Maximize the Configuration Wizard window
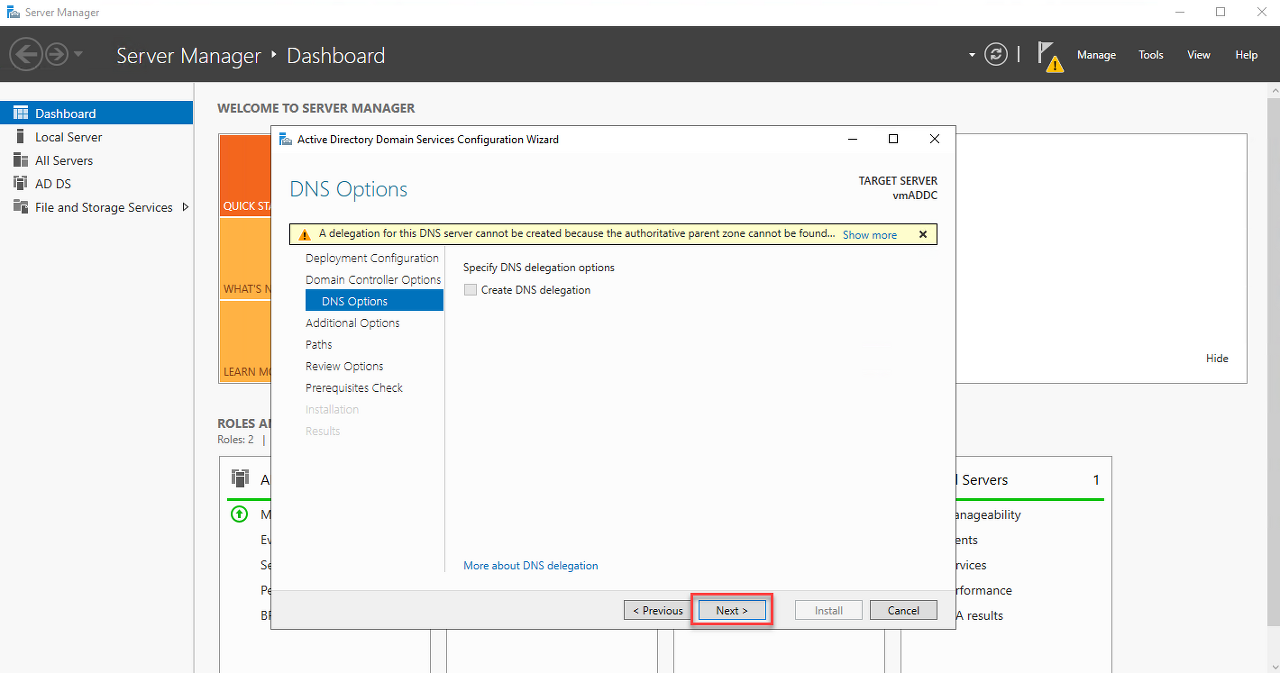1280x673 pixels. (x=893, y=139)
